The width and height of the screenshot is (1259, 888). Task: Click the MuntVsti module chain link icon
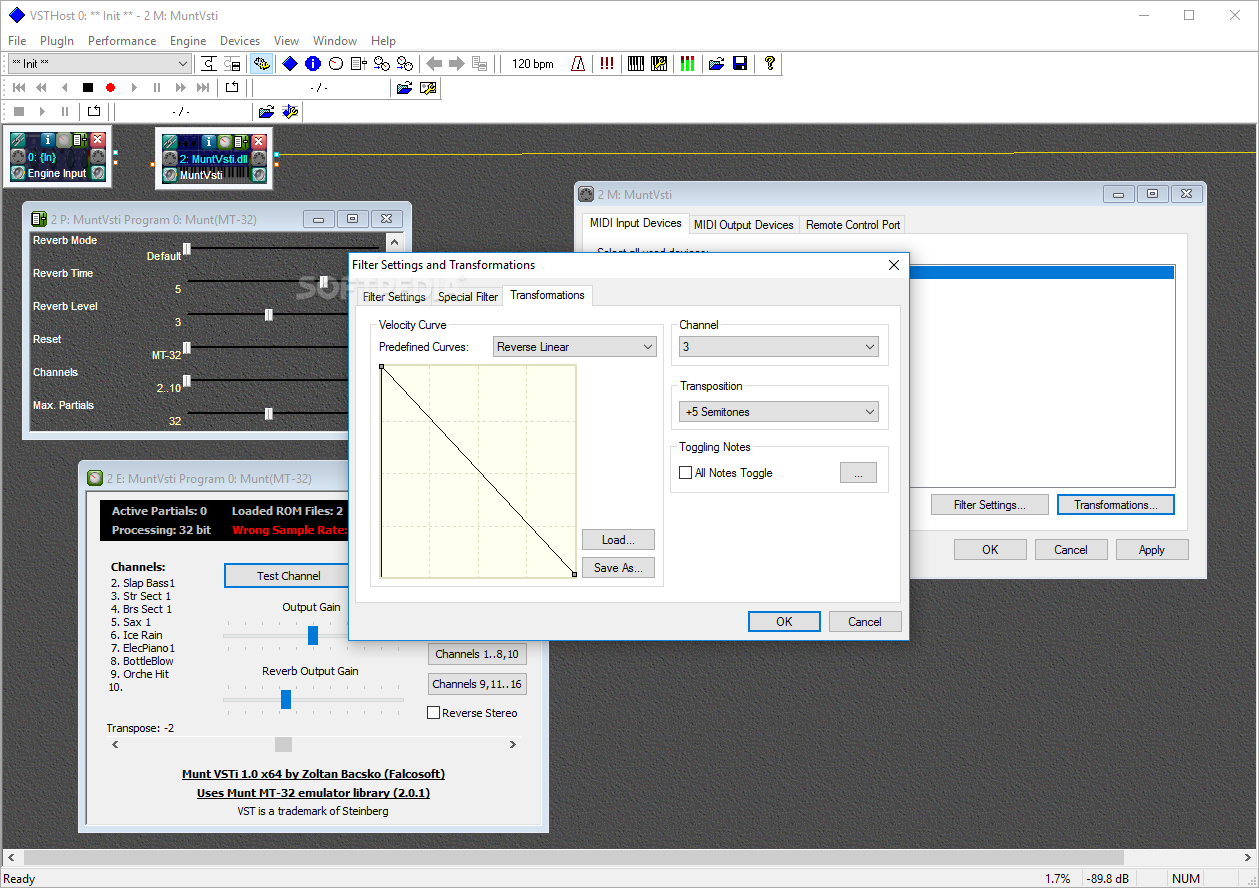tap(168, 142)
